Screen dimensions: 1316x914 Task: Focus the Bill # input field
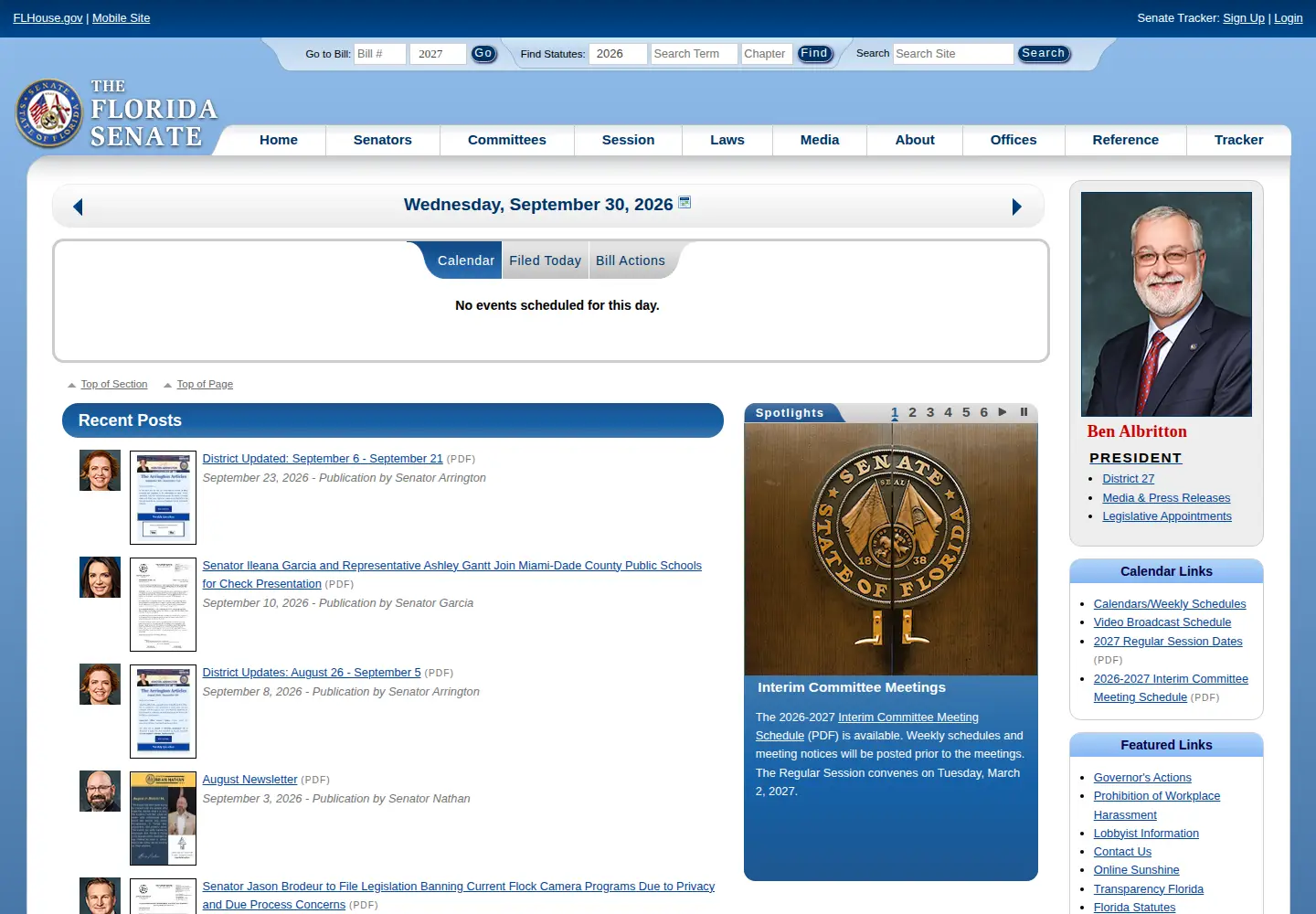click(380, 54)
